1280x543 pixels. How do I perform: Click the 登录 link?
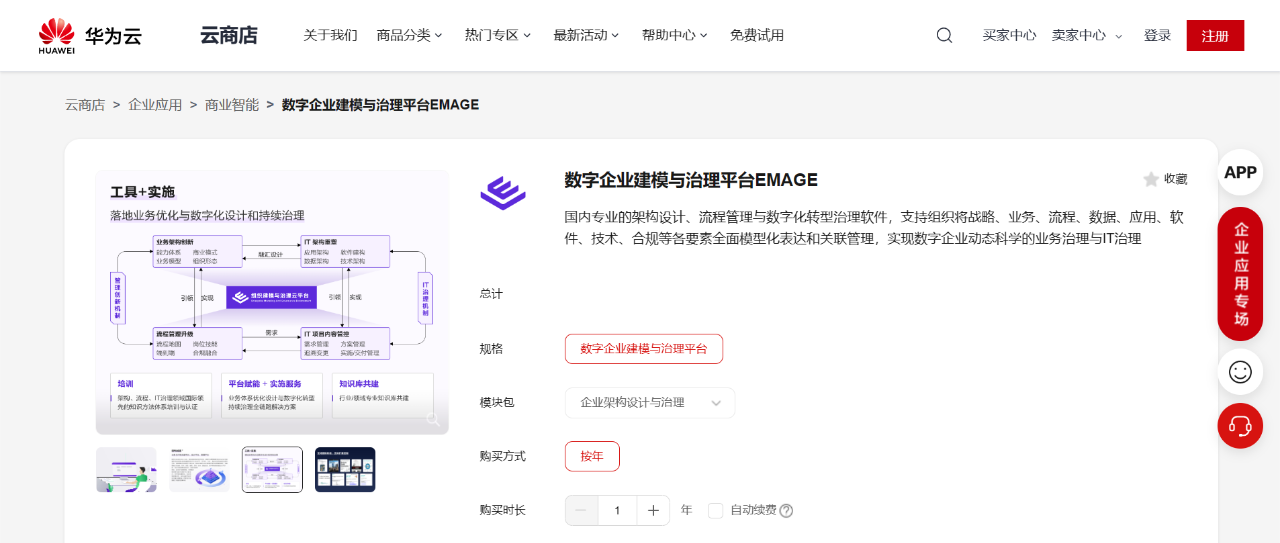[x=1157, y=35]
